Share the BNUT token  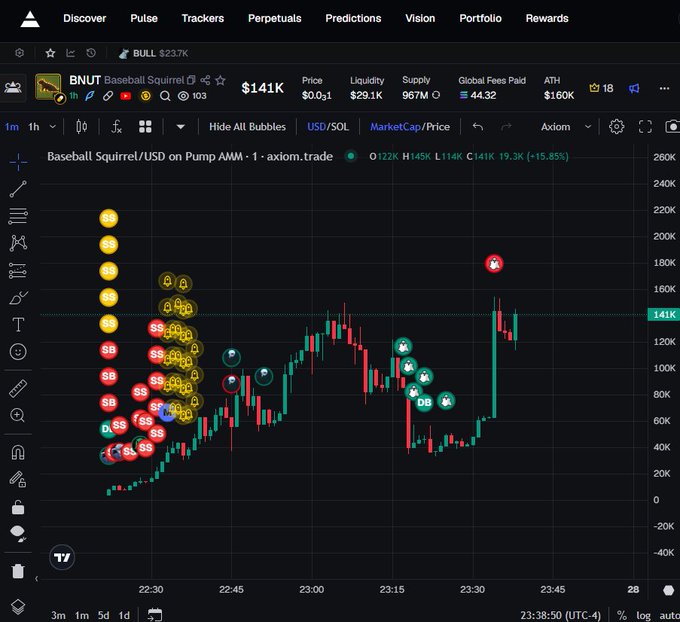tap(205, 80)
